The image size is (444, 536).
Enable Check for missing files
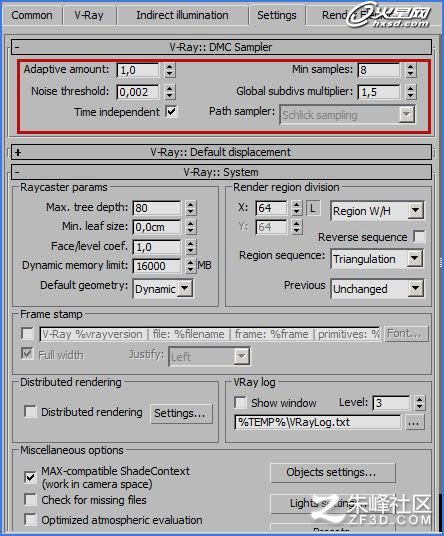[x=31, y=500]
